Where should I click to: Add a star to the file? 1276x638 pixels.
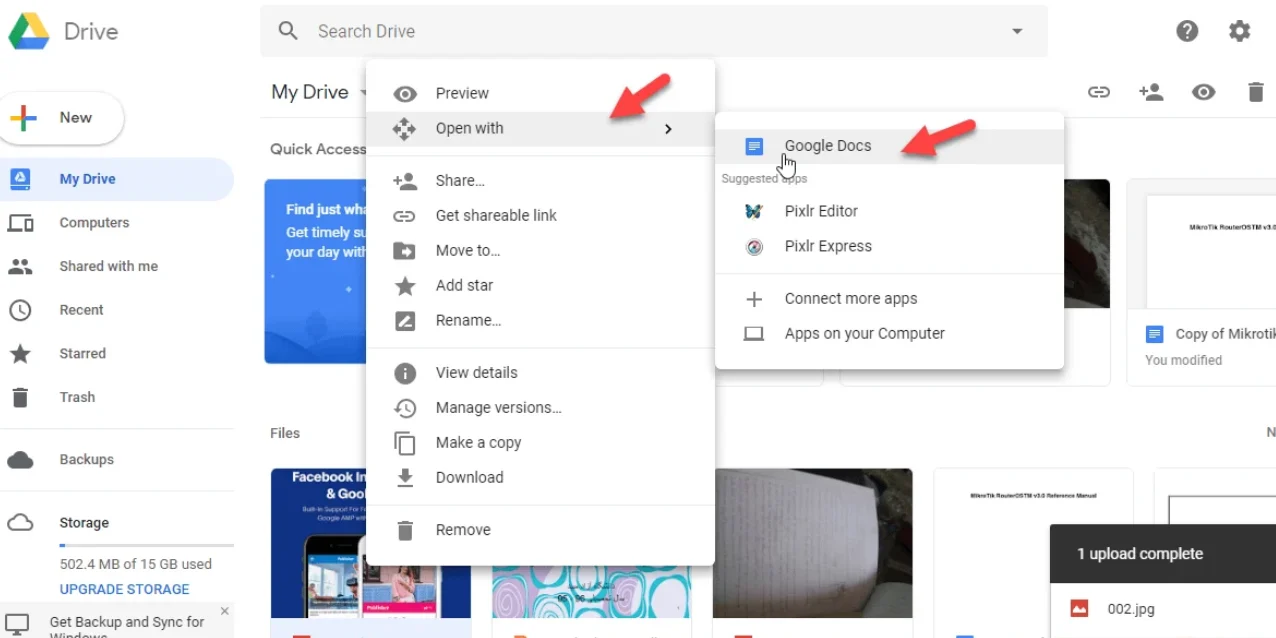pos(463,285)
